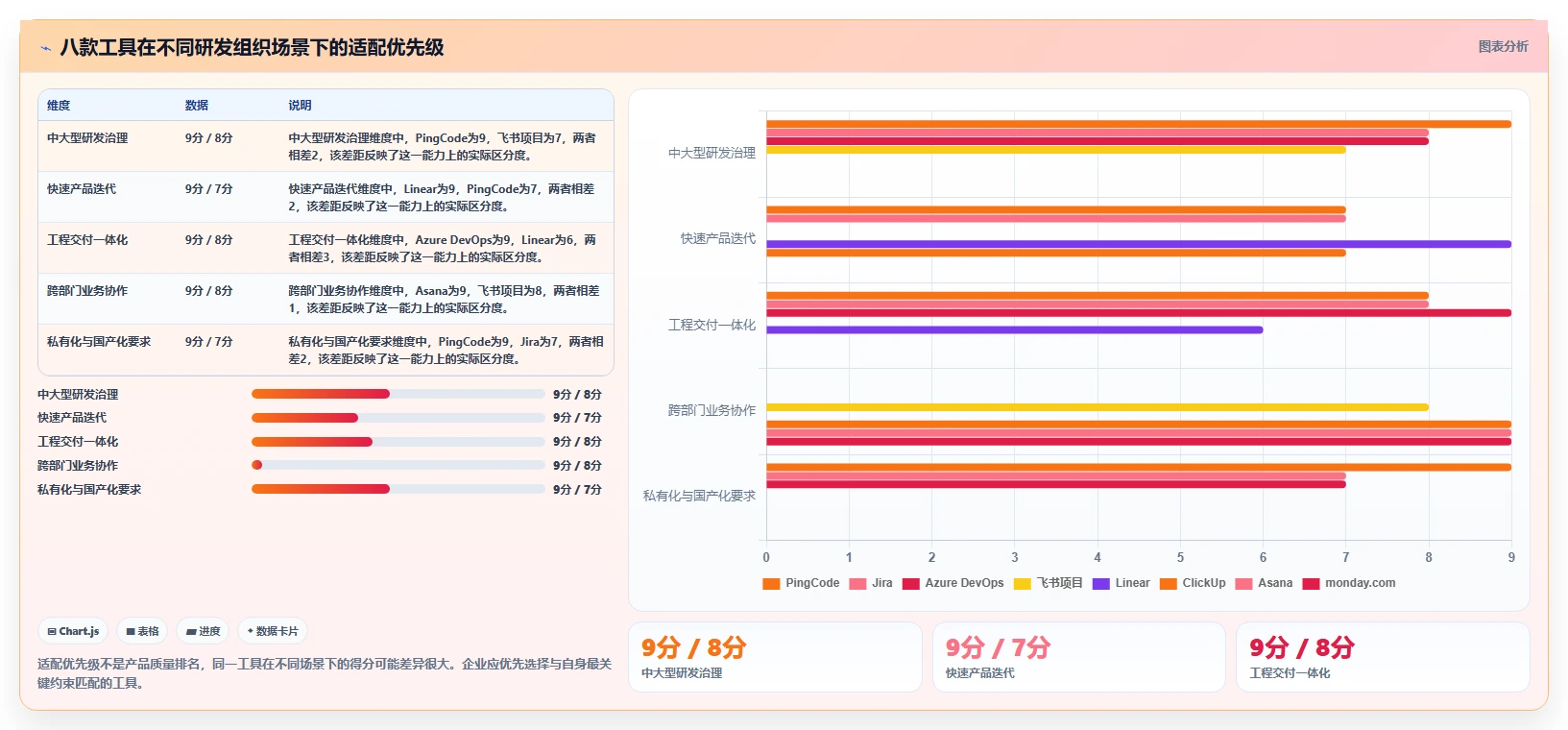
Task: Toggle 飞书项目 legend entry
Action: (1049, 583)
